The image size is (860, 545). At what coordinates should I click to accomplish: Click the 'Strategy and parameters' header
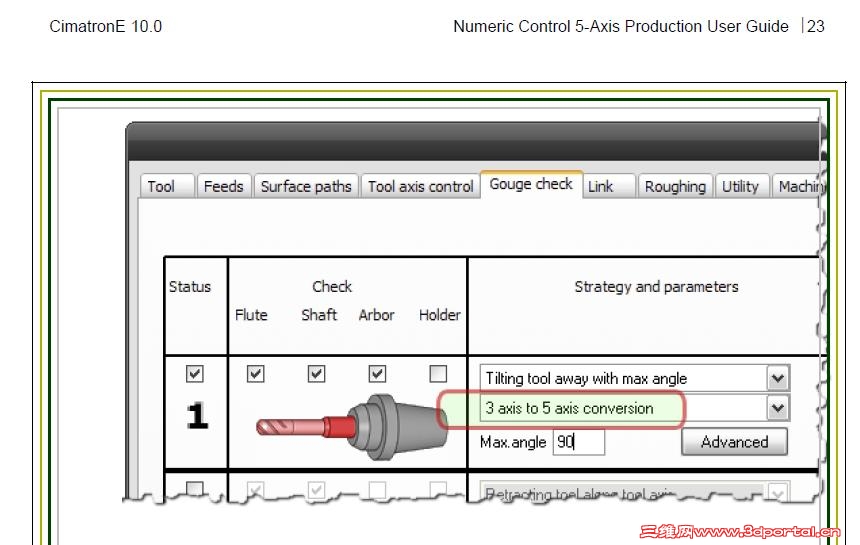(656, 287)
